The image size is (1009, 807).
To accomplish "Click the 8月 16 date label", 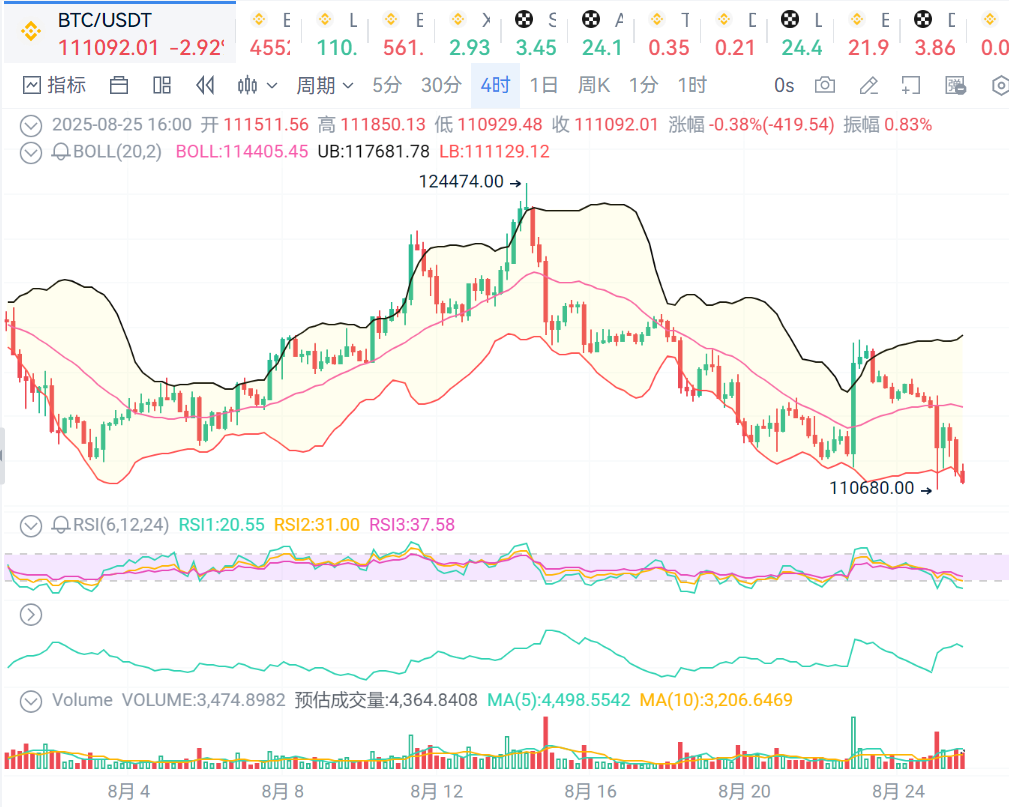I will [x=591, y=792].
